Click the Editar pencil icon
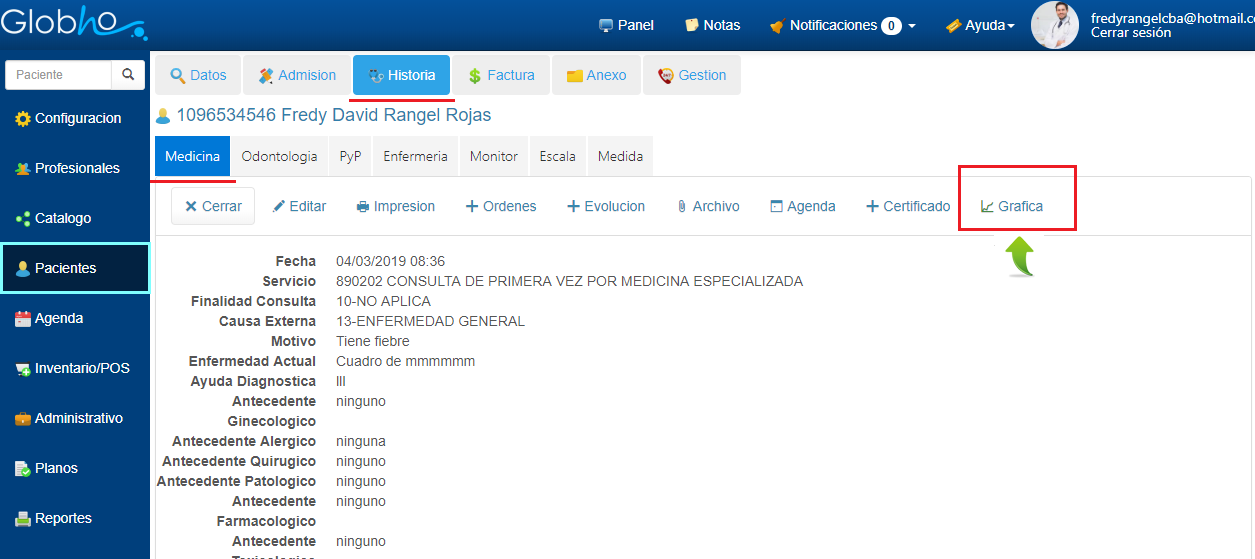The width and height of the screenshot is (1255, 559). coord(279,207)
